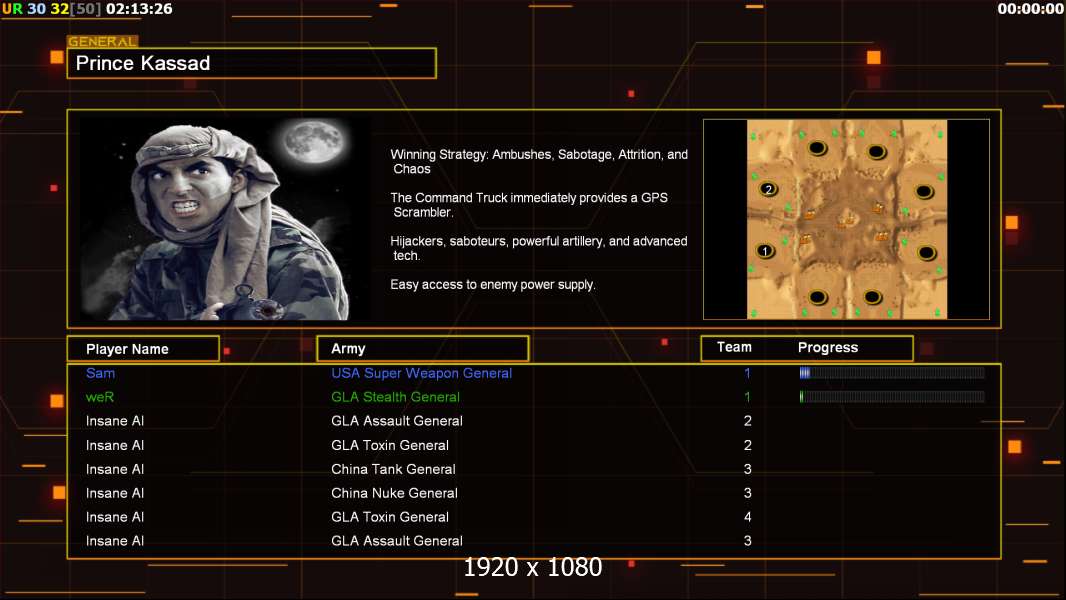Viewport: 1066px width, 600px height.
Task: Choose the lower empty start spot on the map's right side
Action: pos(926,252)
